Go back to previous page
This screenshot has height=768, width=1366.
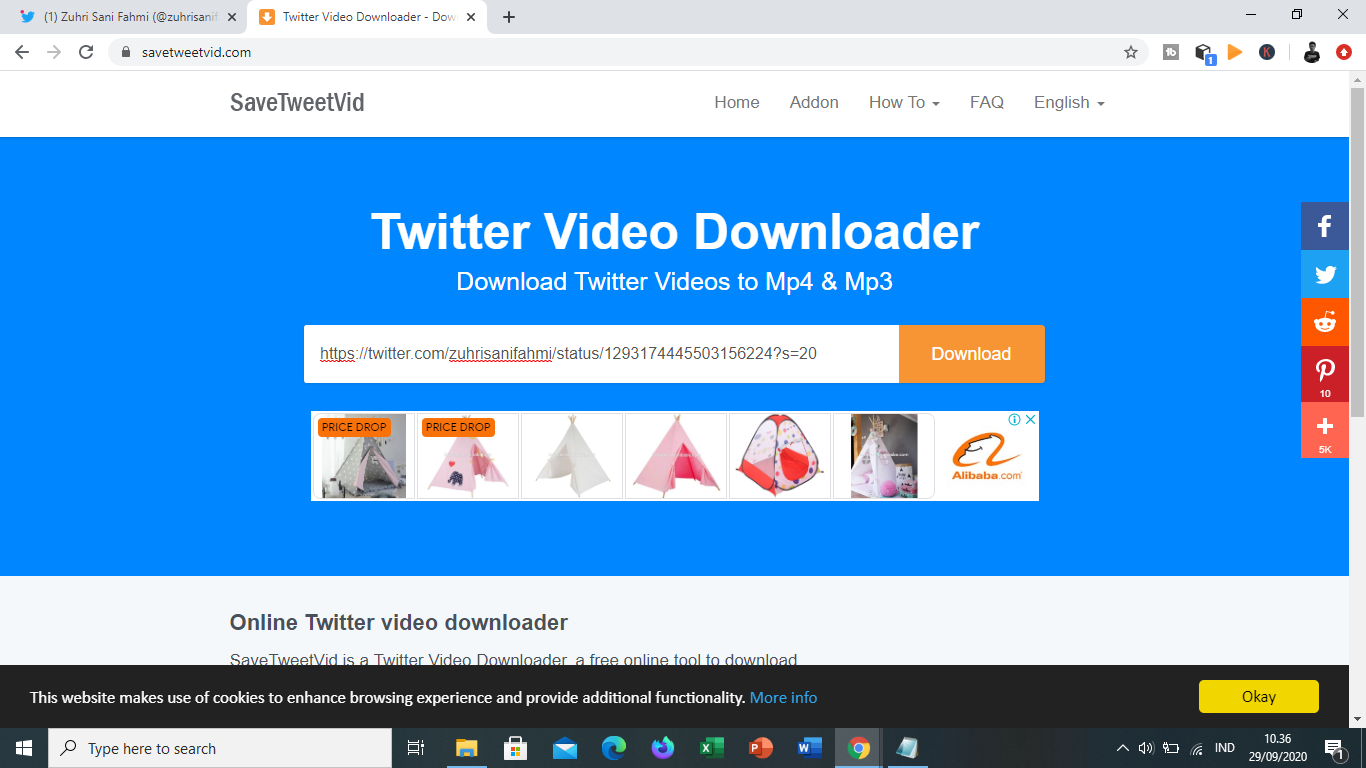coord(22,52)
